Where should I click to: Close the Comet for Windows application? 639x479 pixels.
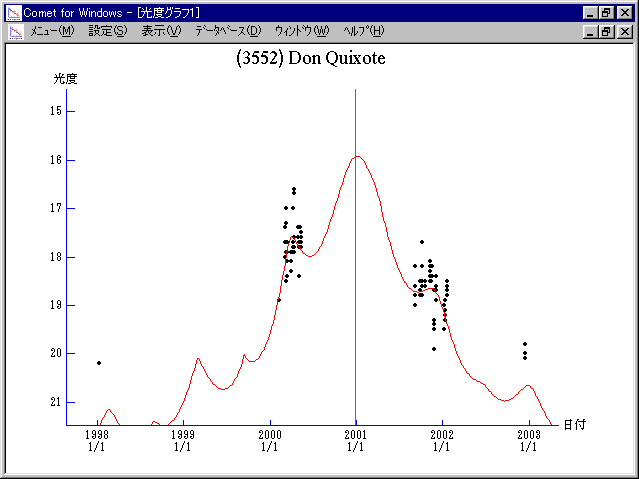tap(624, 12)
